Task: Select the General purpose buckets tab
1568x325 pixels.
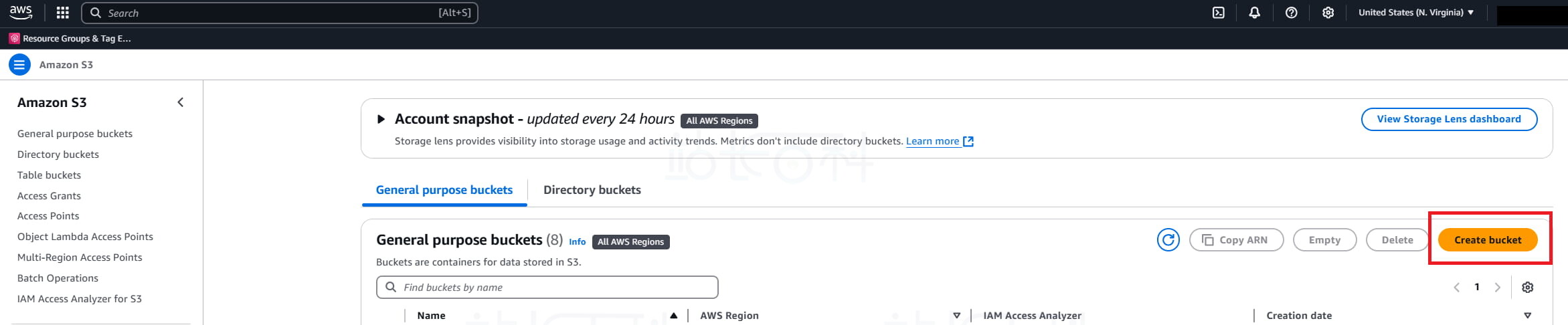Action: coord(444,190)
